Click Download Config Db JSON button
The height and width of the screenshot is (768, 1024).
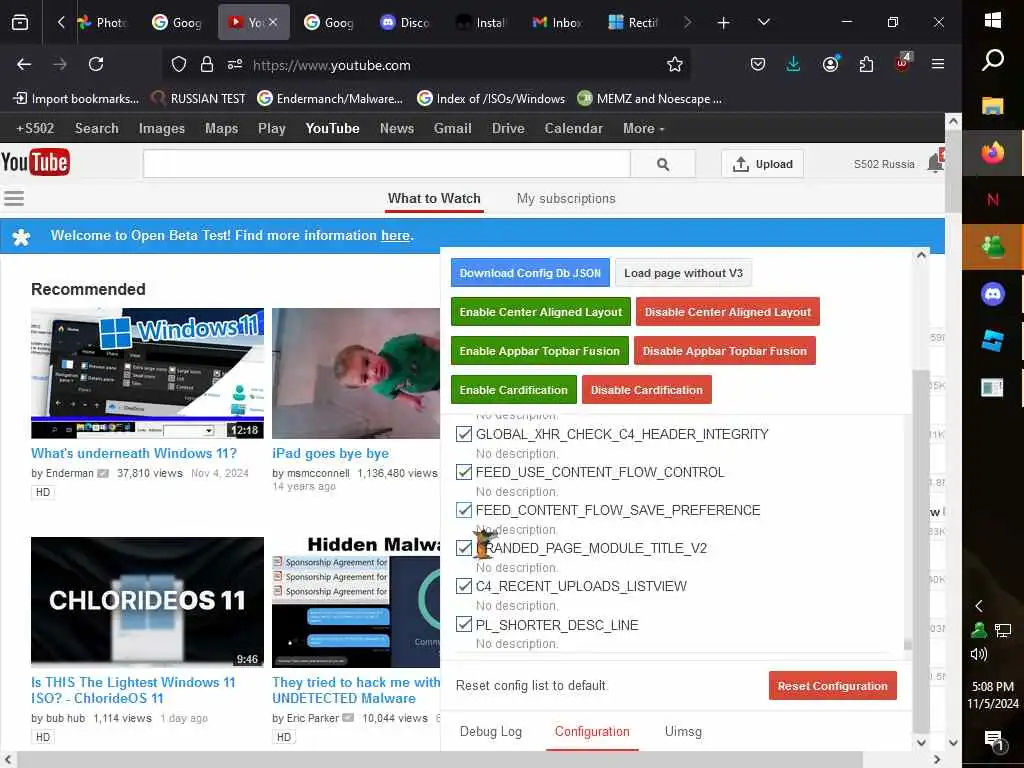[530, 273]
